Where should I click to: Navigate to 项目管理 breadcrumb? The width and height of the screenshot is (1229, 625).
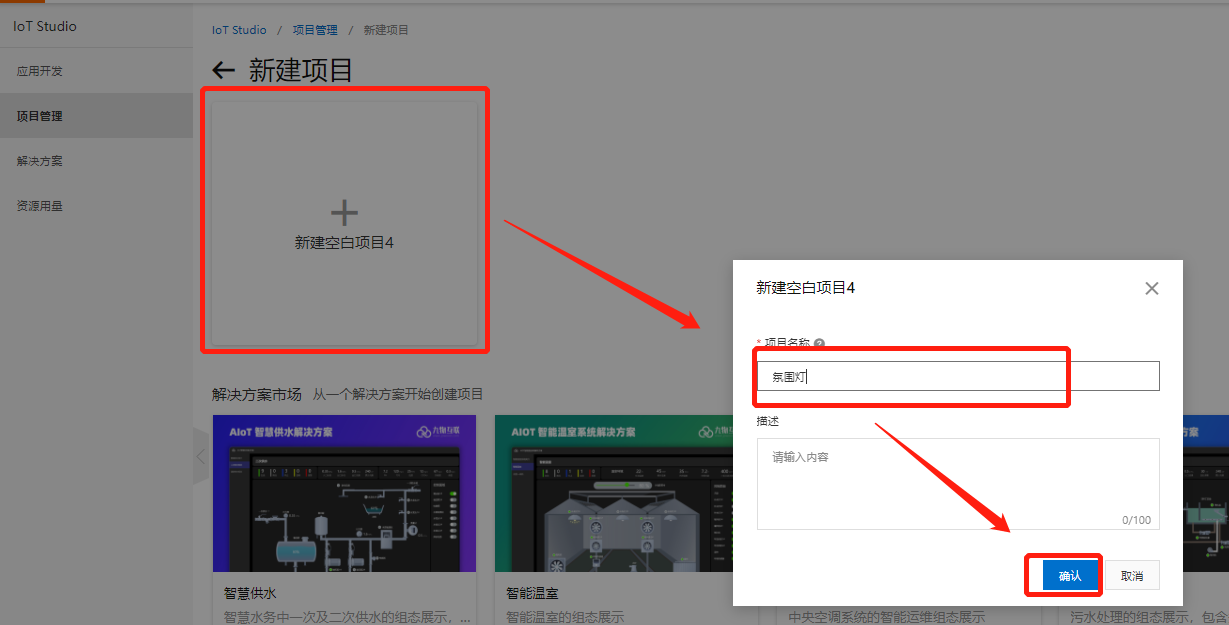coord(315,30)
